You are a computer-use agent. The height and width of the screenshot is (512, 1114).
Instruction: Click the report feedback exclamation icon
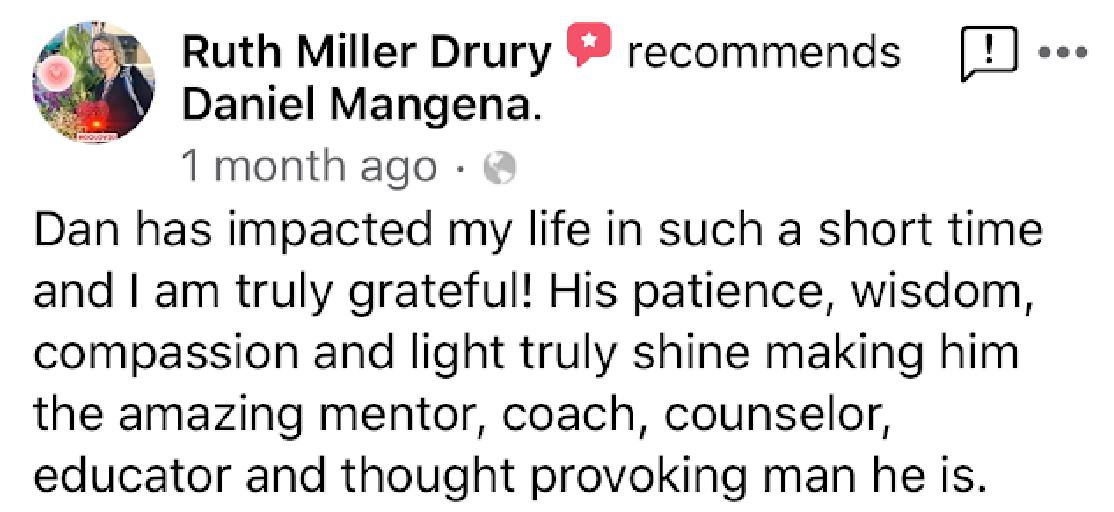point(988,51)
